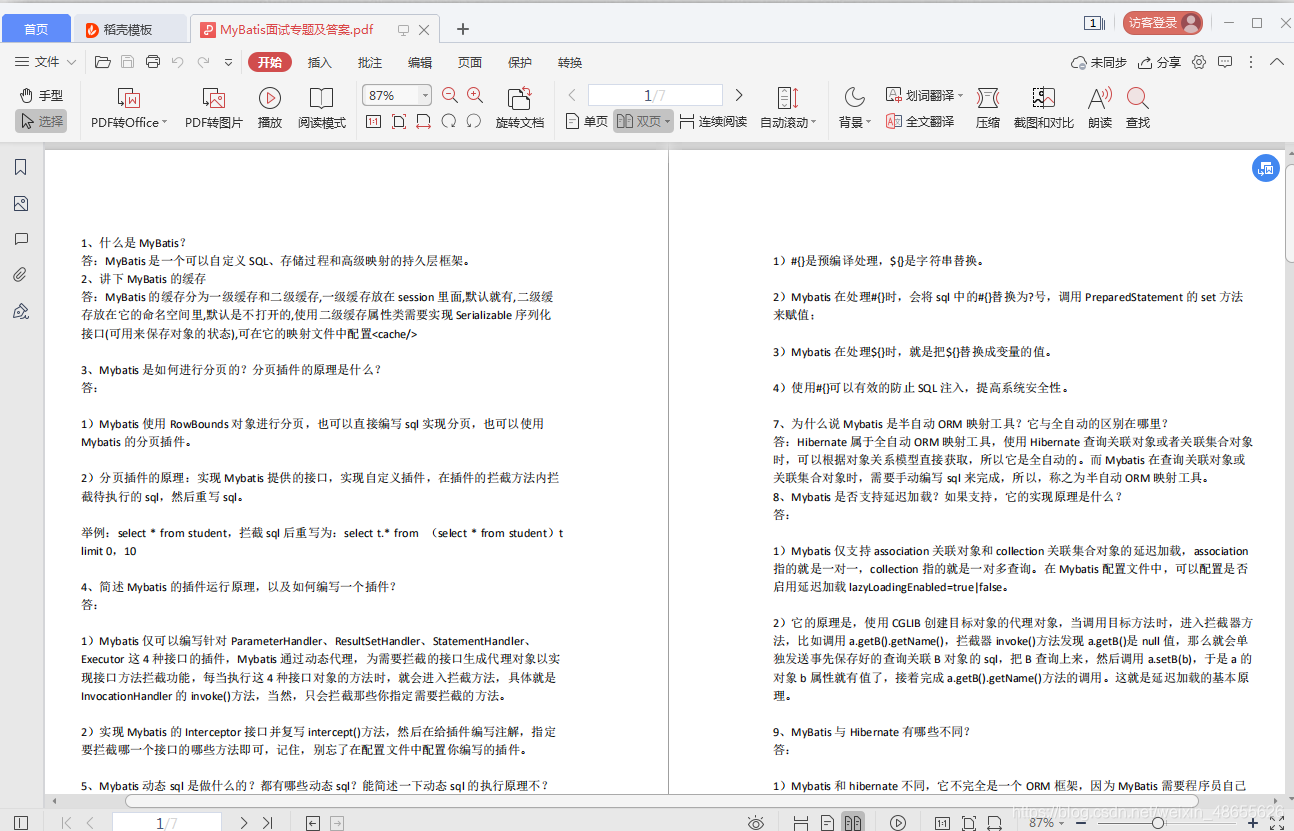Open bookmarks panel in left sidebar
This screenshot has width=1294, height=831.
coord(21,167)
